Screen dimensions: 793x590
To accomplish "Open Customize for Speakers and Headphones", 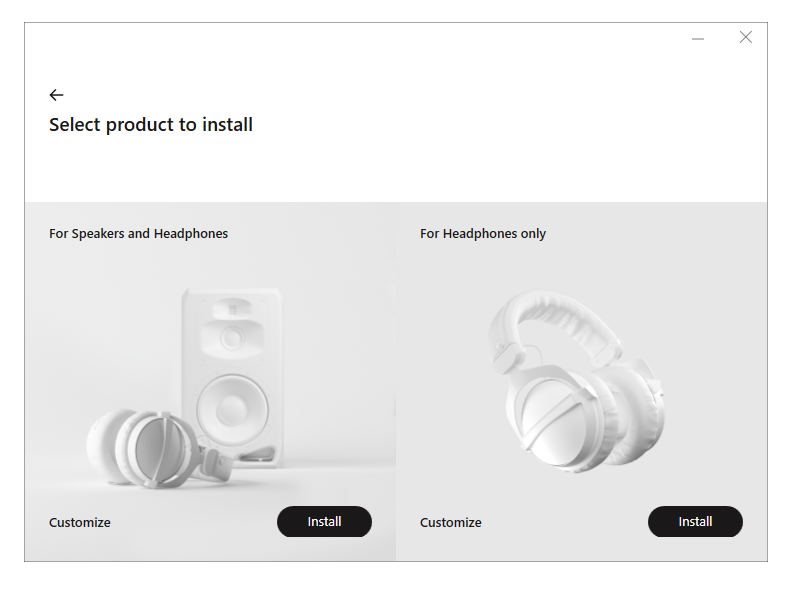I will (x=80, y=523).
